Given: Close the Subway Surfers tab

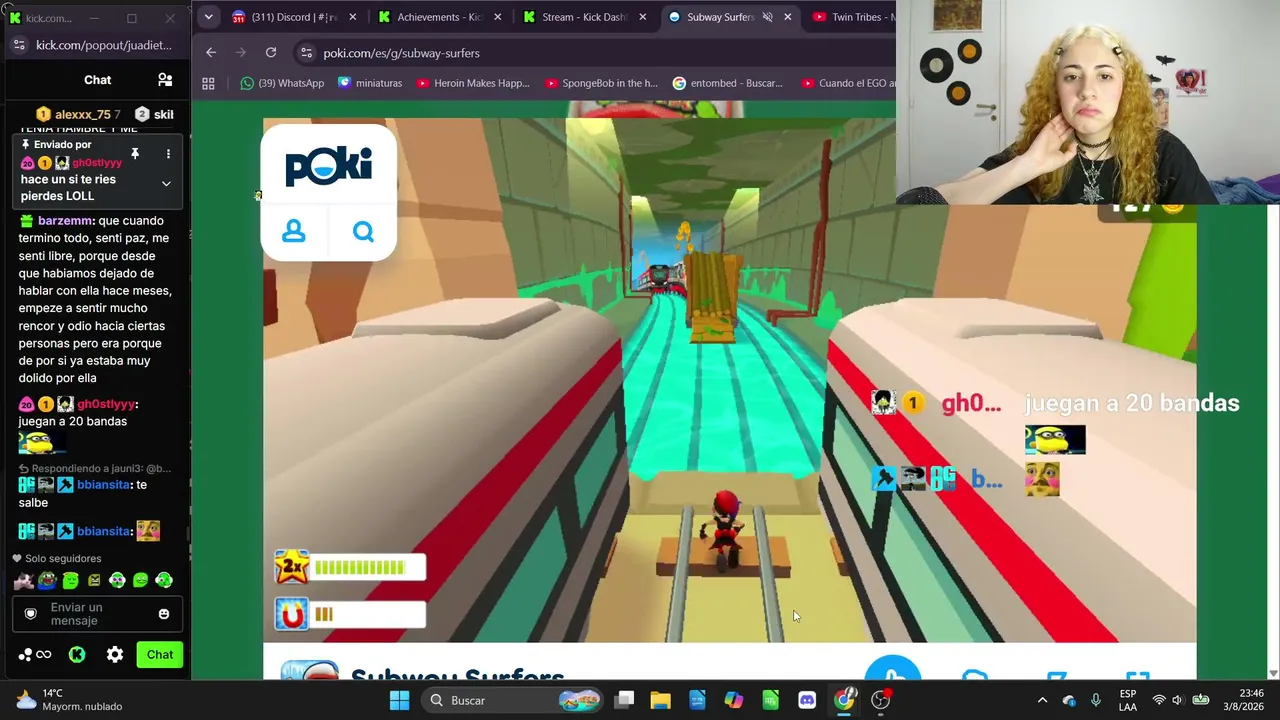Looking at the screenshot, I should click(x=788, y=17).
